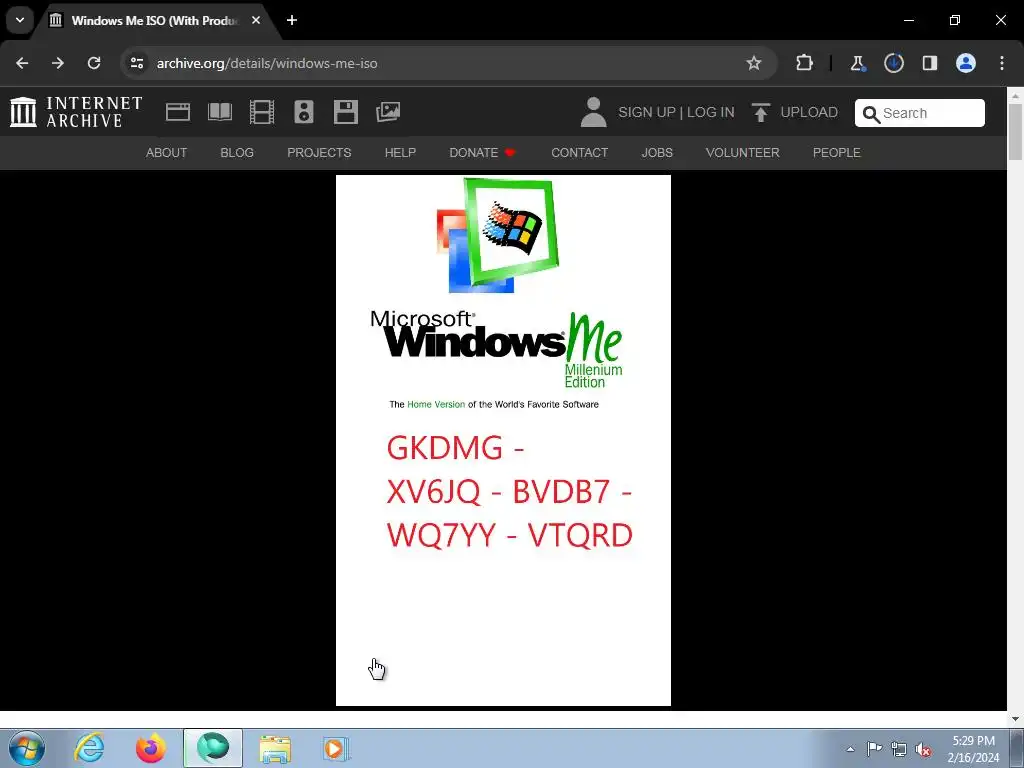1024x768 pixels.
Task: Open the browser extensions puzzle icon
Action: click(805, 63)
